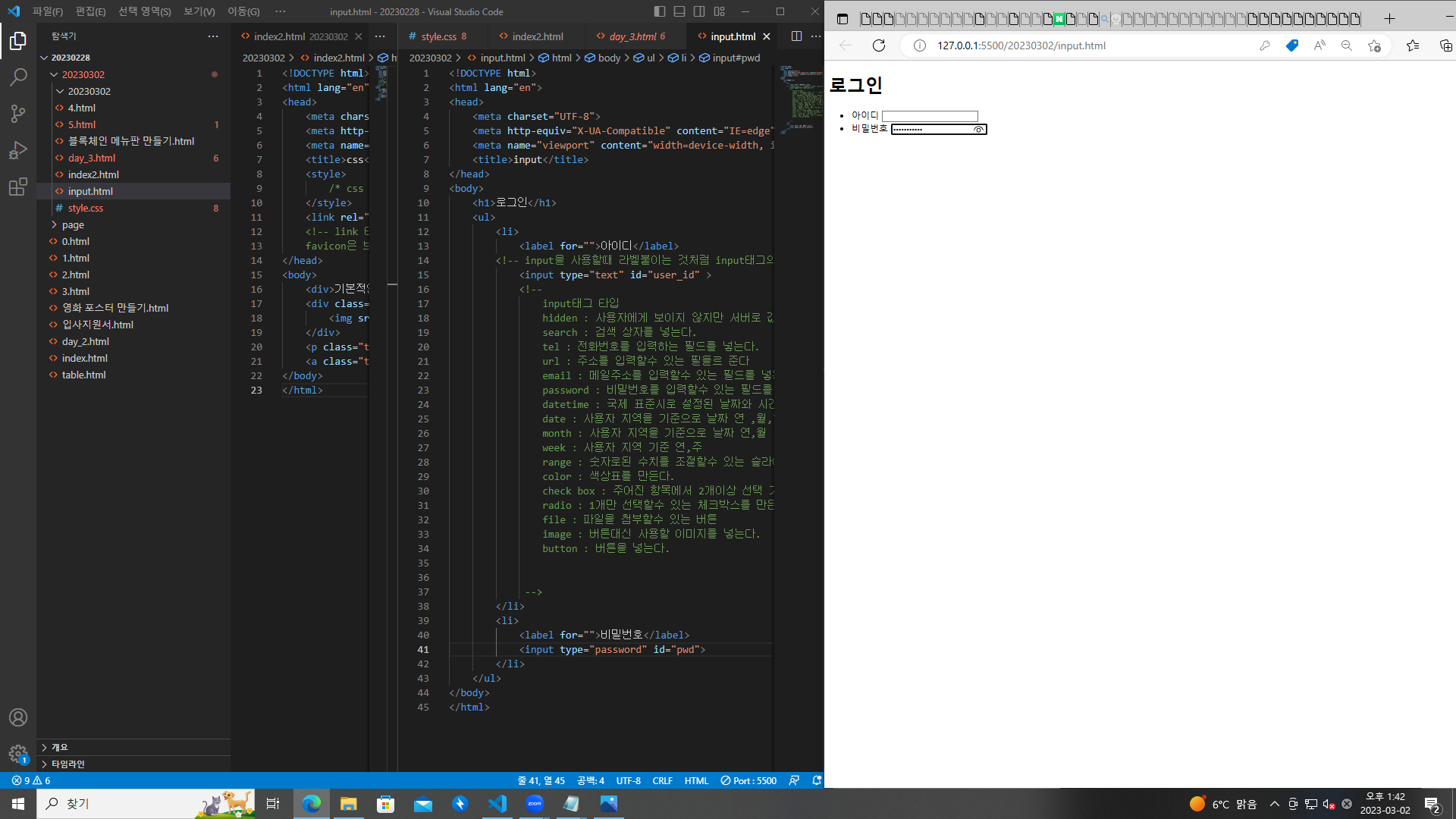The image size is (1456, 819).
Task: Expand the page folder
Action: [73, 224]
